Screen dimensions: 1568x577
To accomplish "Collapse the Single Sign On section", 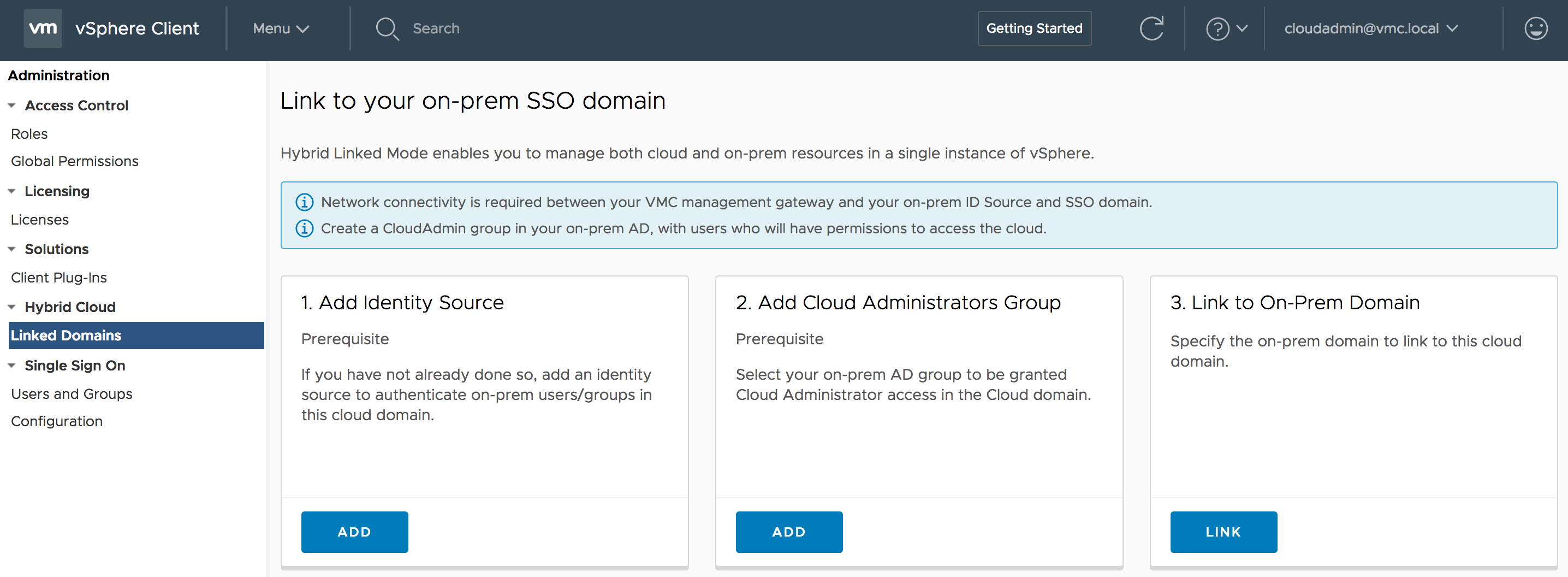I will [11, 366].
